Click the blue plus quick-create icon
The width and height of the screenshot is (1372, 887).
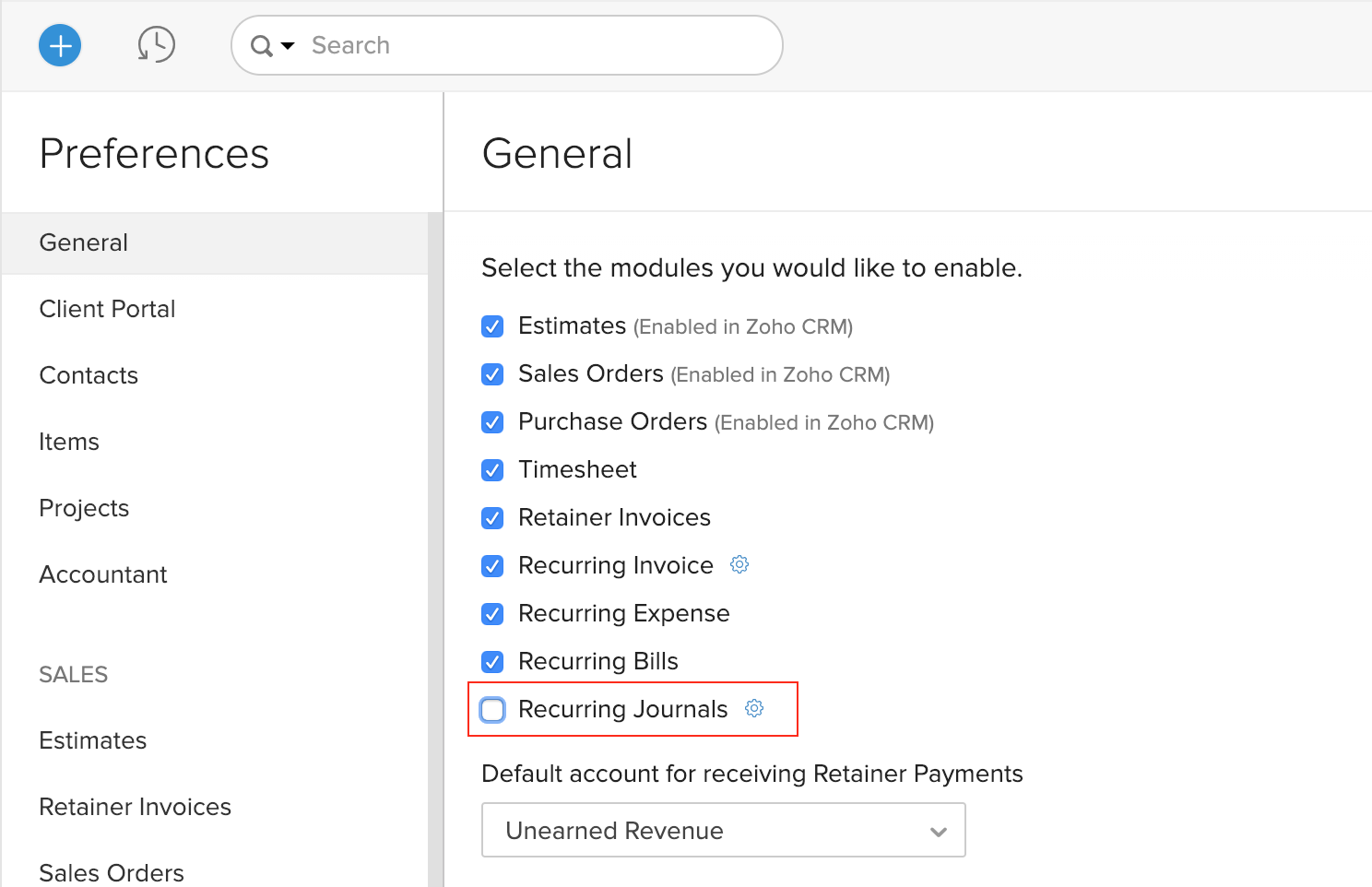coord(59,45)
